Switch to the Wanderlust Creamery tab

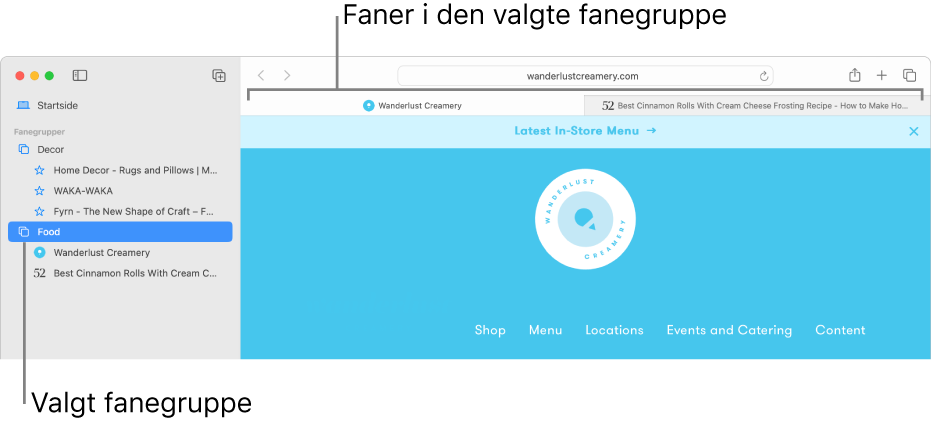tap(412, 106)
